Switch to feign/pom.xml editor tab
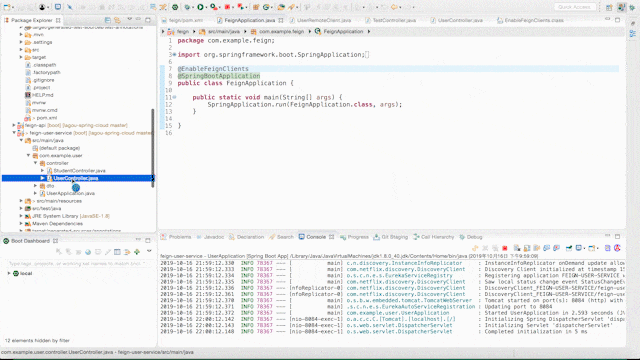The image size is (640, 360). [x=182, y=20]
